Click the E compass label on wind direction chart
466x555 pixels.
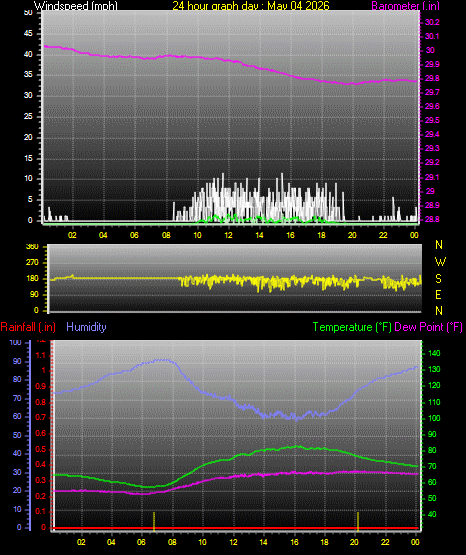pyautogui.click(x=438, y=294)
